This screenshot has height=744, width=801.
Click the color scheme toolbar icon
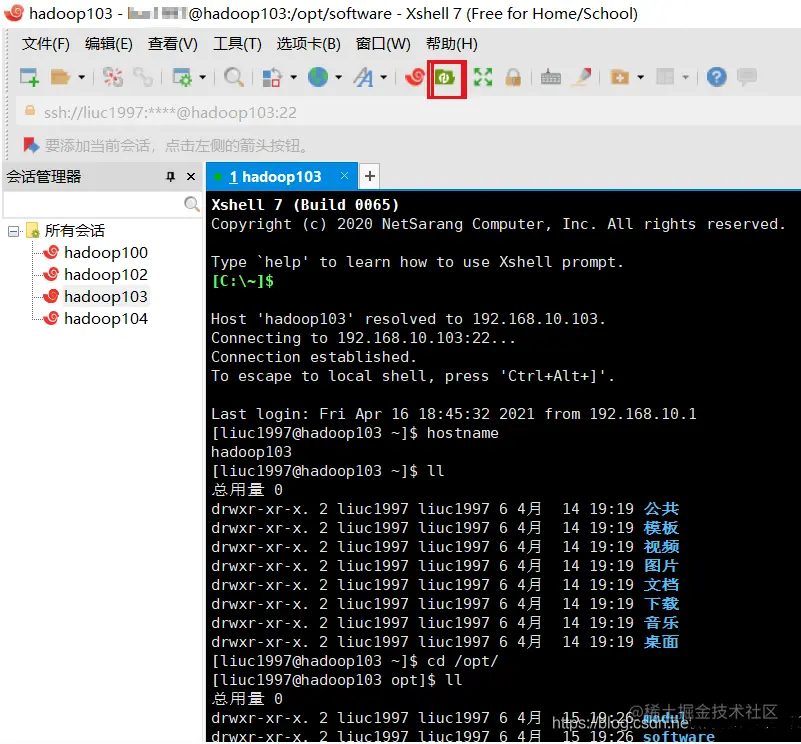[272, 77]
